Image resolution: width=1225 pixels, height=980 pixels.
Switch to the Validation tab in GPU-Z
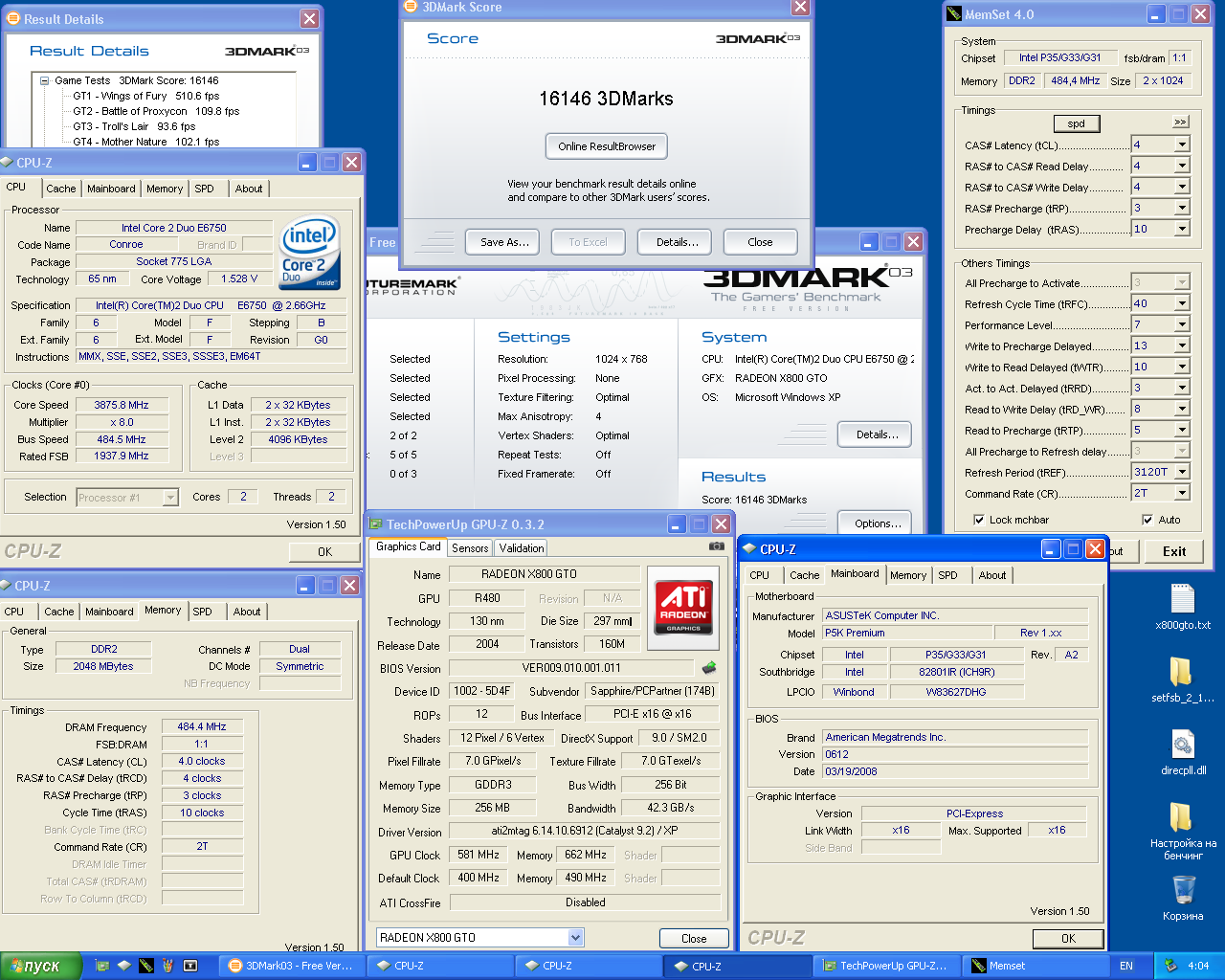pos(522,548)
